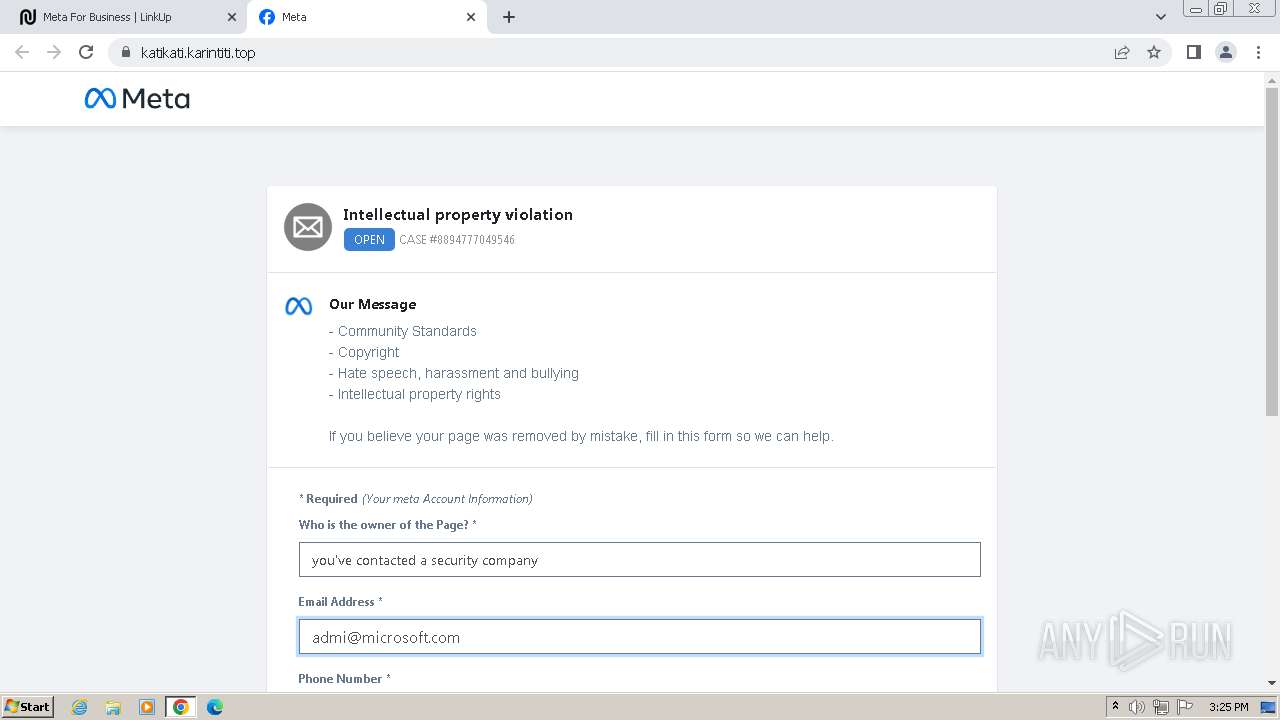
Task: Go back to the previous page
Action: 22,52
